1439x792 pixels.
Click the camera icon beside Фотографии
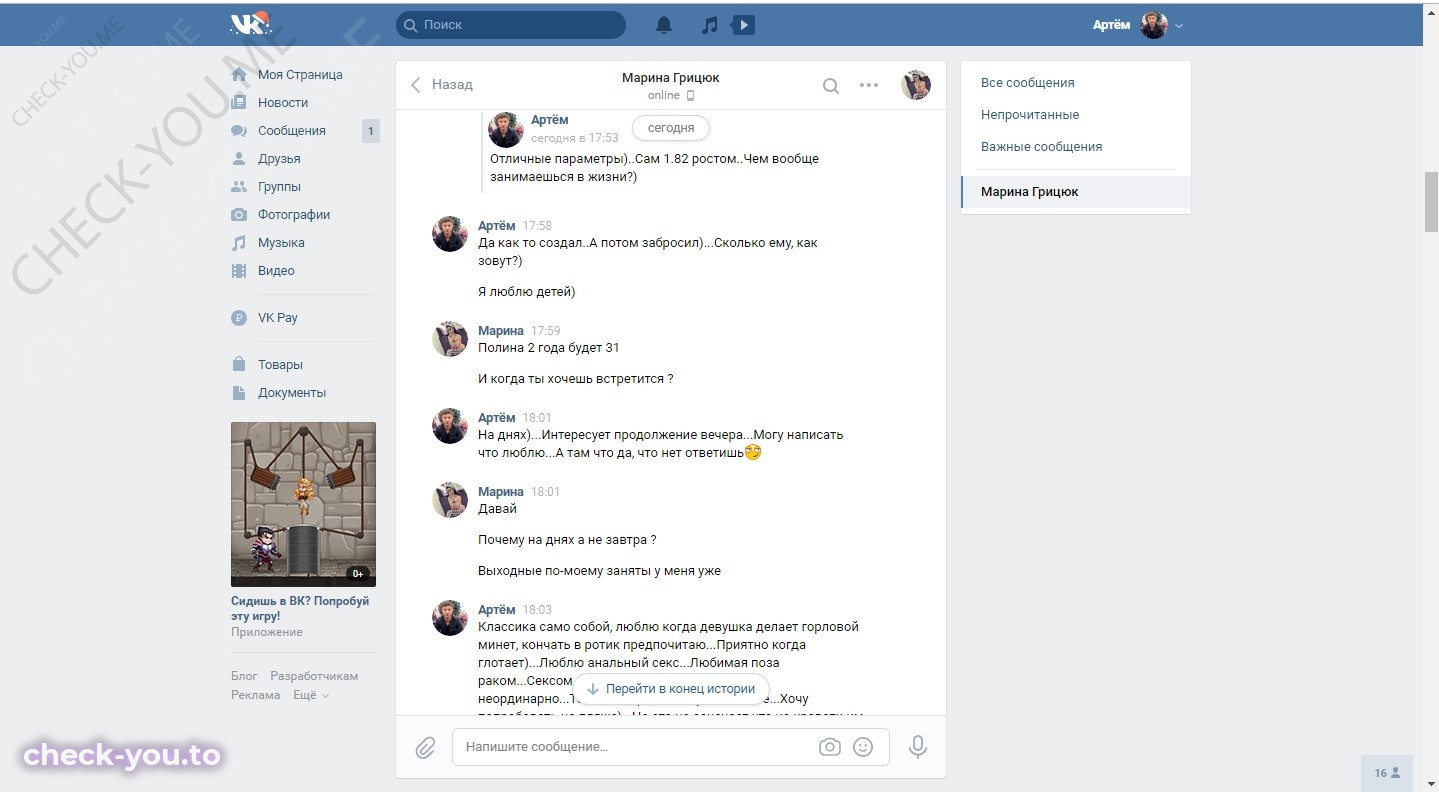(239, 215)
